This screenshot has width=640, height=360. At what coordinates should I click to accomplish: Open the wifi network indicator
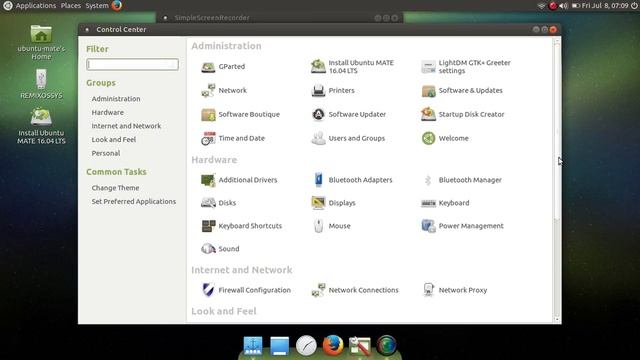[x=542, y=6]
